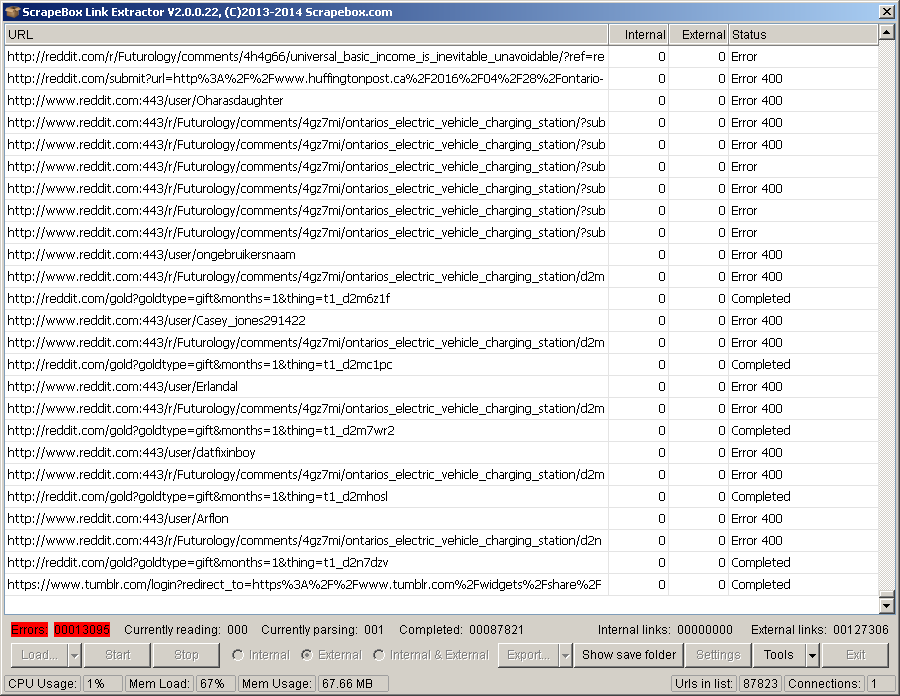Close the Link Extractor window
The height and width of the screenshot is (696, 900).
click(886, 11)
